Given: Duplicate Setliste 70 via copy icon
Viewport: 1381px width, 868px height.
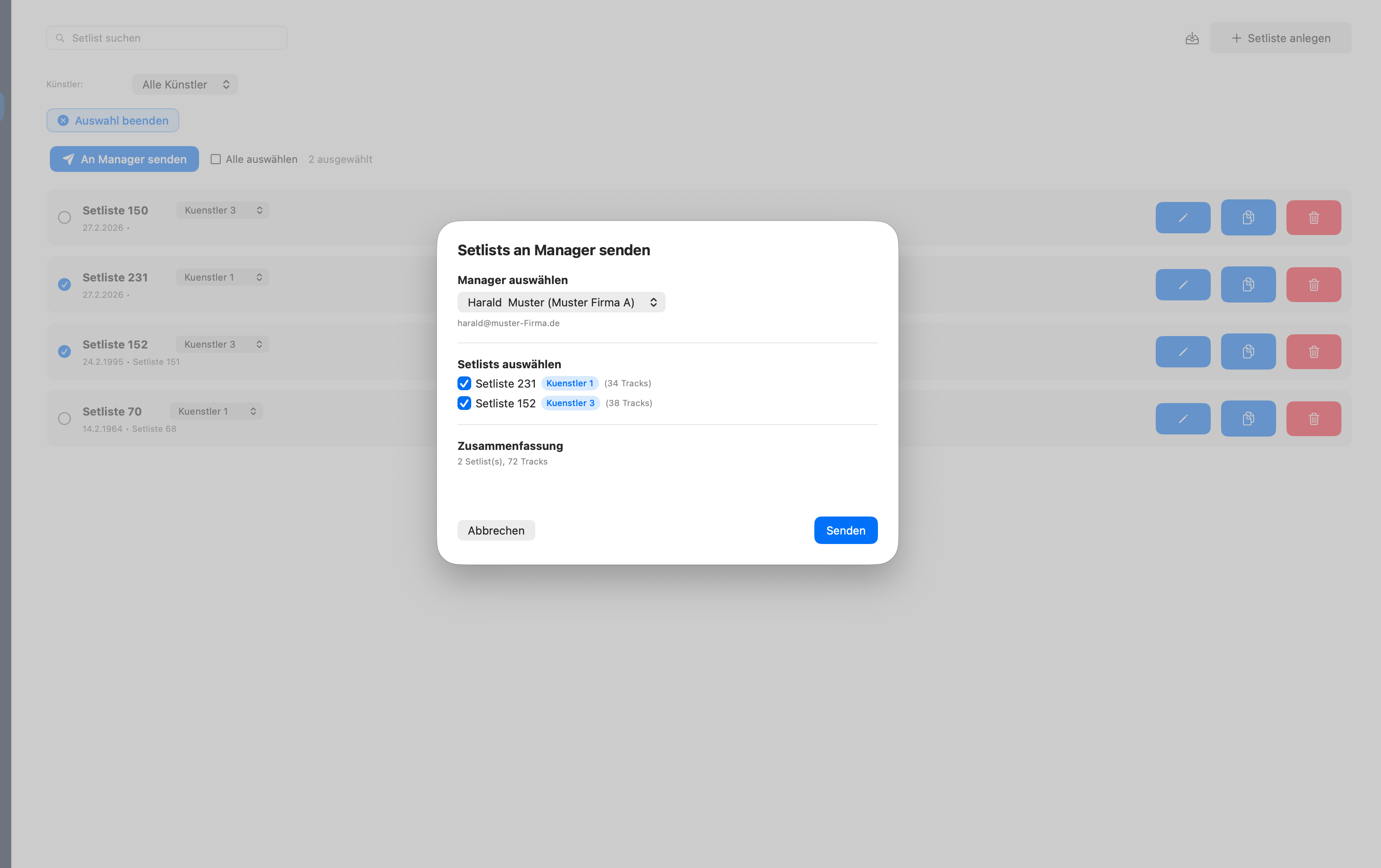Looking at the screenshot, I should click(x=1248, y=419).
